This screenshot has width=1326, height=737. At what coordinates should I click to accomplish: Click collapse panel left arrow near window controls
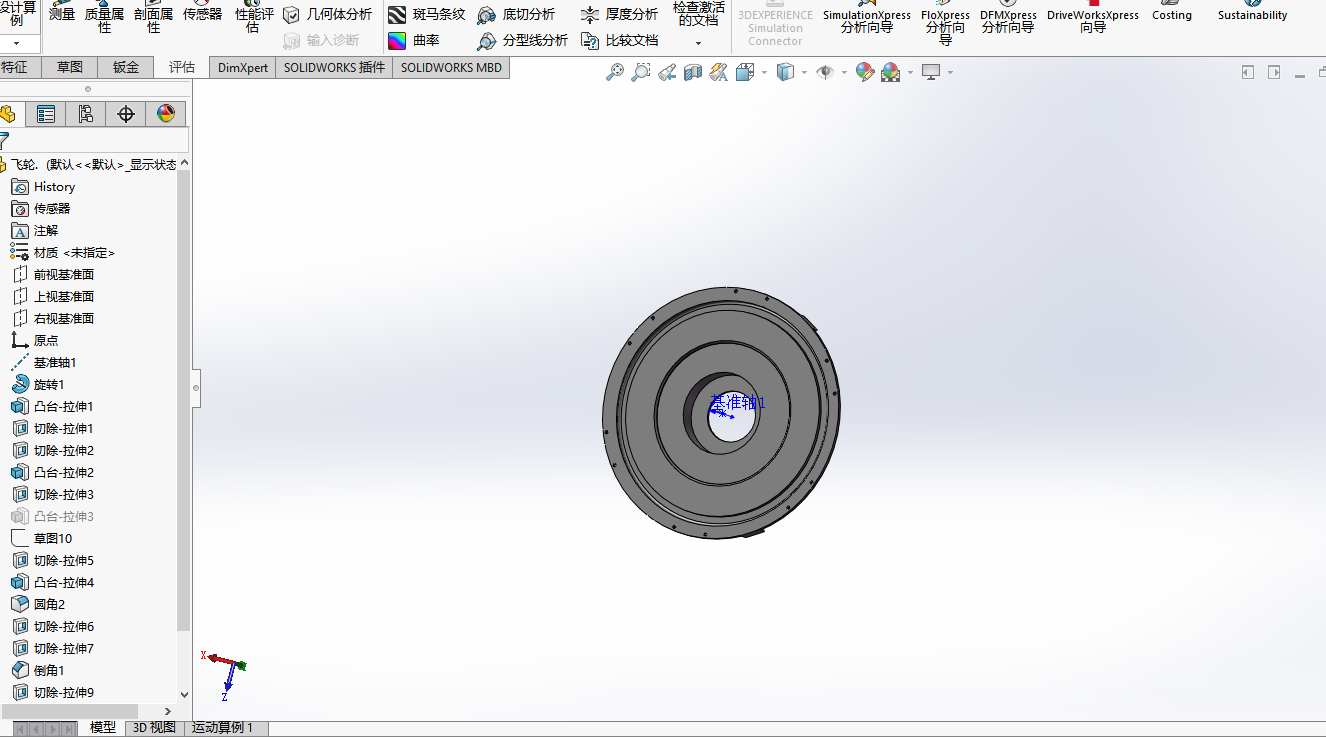tap(1247, 72)
